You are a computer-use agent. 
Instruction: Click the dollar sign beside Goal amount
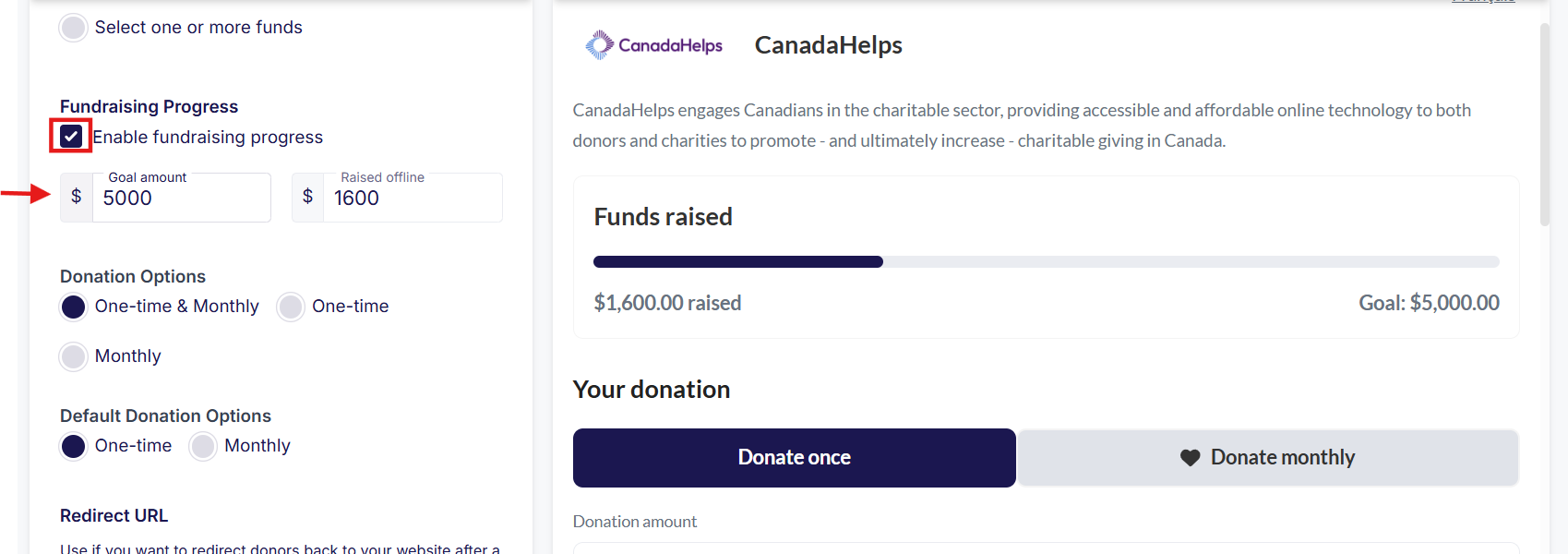click(x=77, y=197)
